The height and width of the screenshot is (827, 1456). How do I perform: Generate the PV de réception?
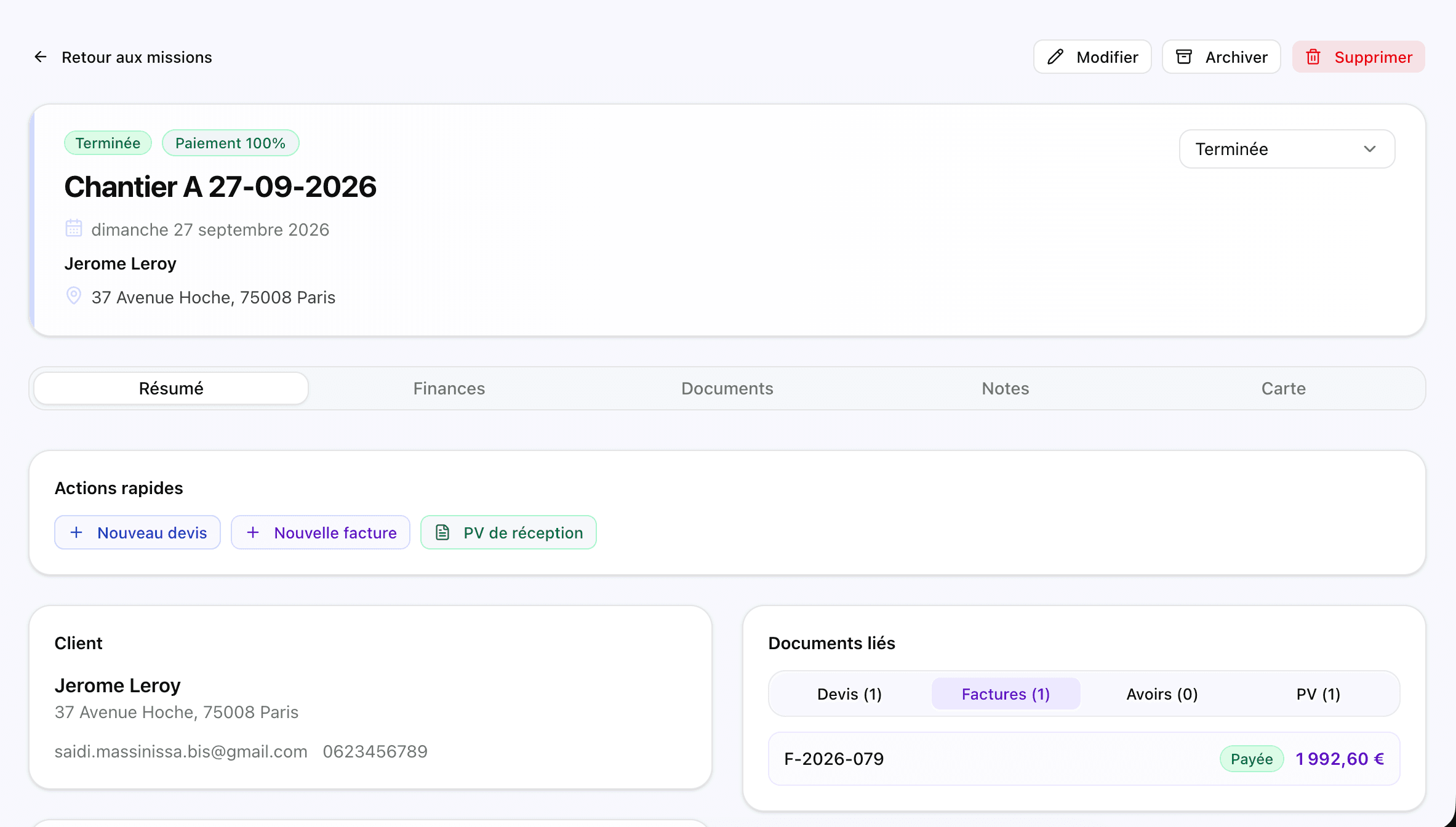point(508,532)
